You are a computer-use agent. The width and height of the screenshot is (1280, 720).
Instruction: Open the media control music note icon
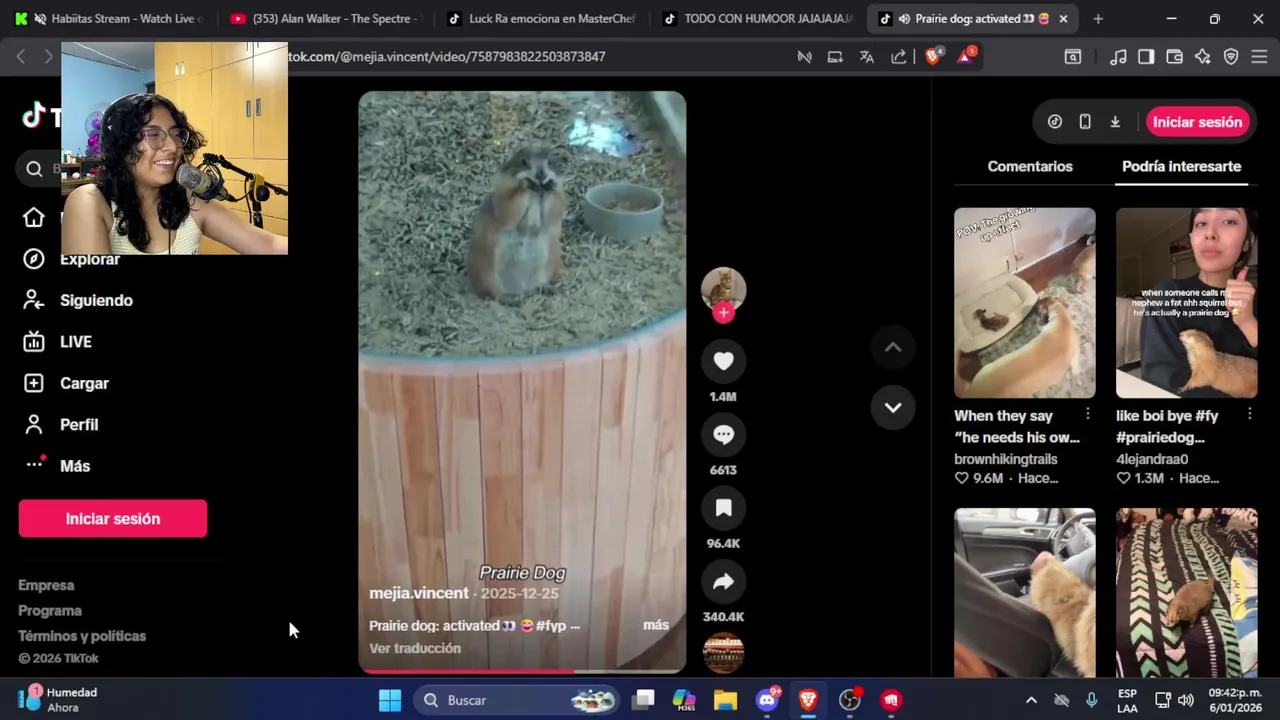(1118, 57)
